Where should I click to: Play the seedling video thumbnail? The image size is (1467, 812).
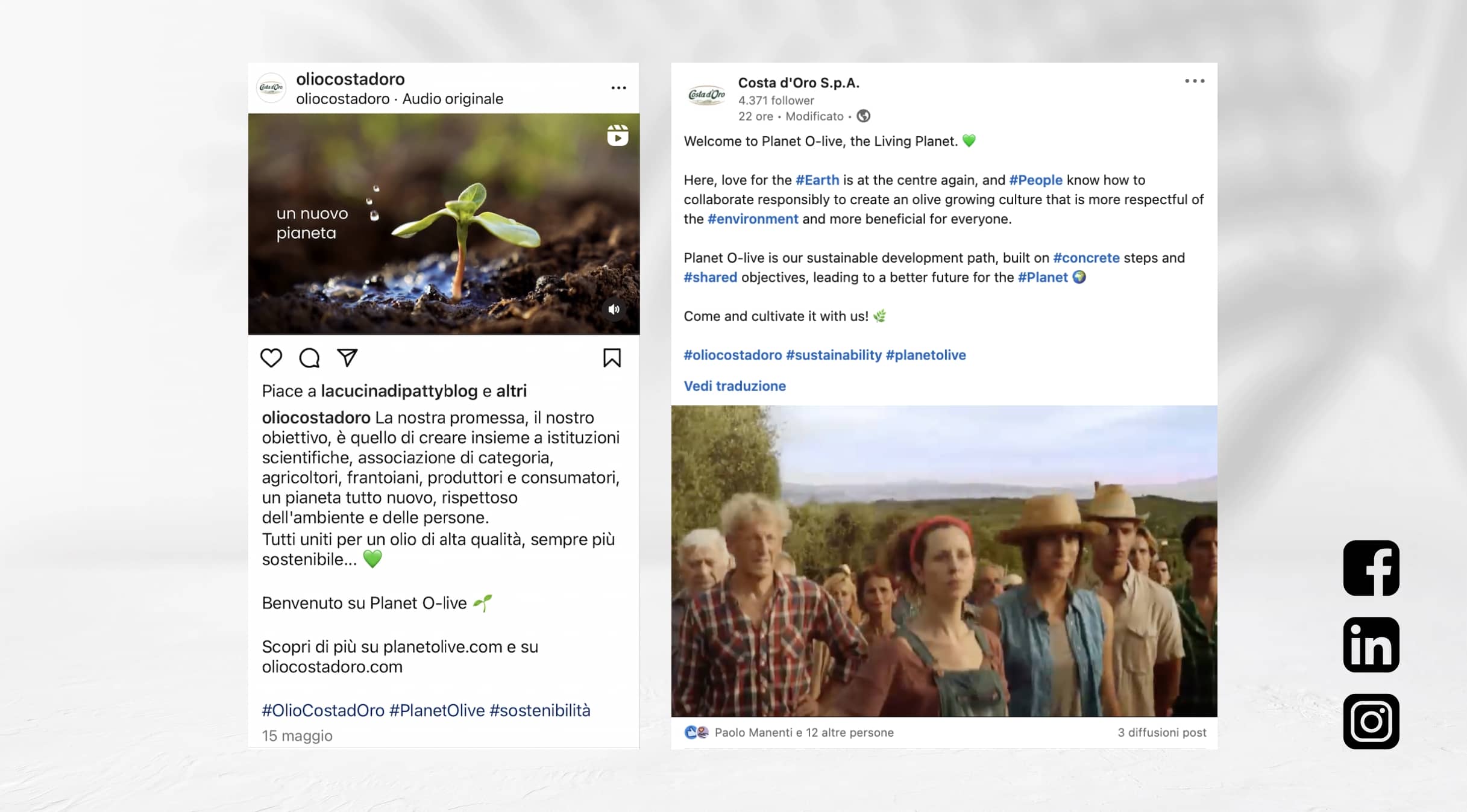pyautogui.click(x=444, y=224)
